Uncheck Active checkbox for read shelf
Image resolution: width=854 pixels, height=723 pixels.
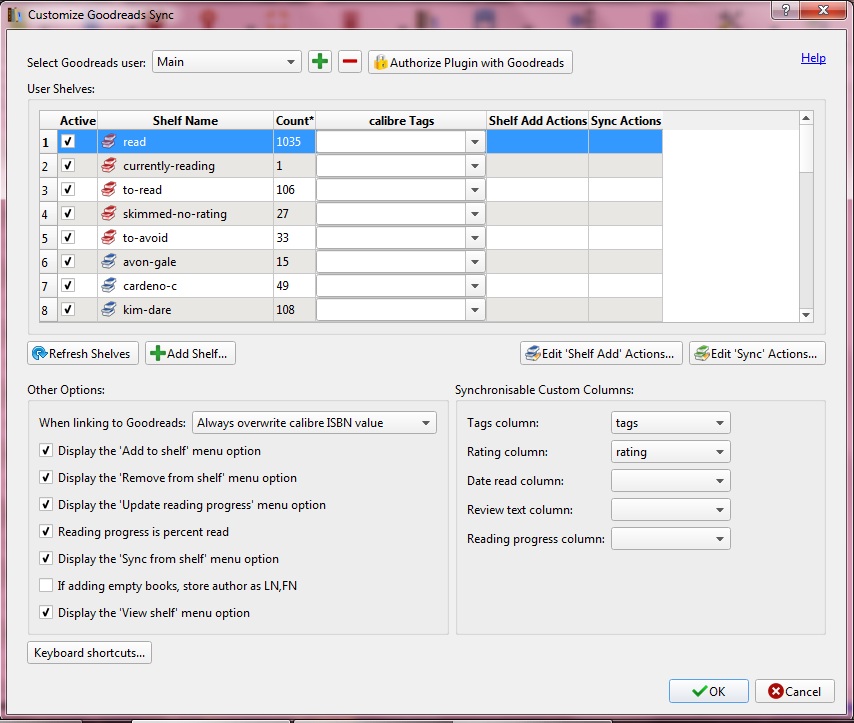point(68,142)
